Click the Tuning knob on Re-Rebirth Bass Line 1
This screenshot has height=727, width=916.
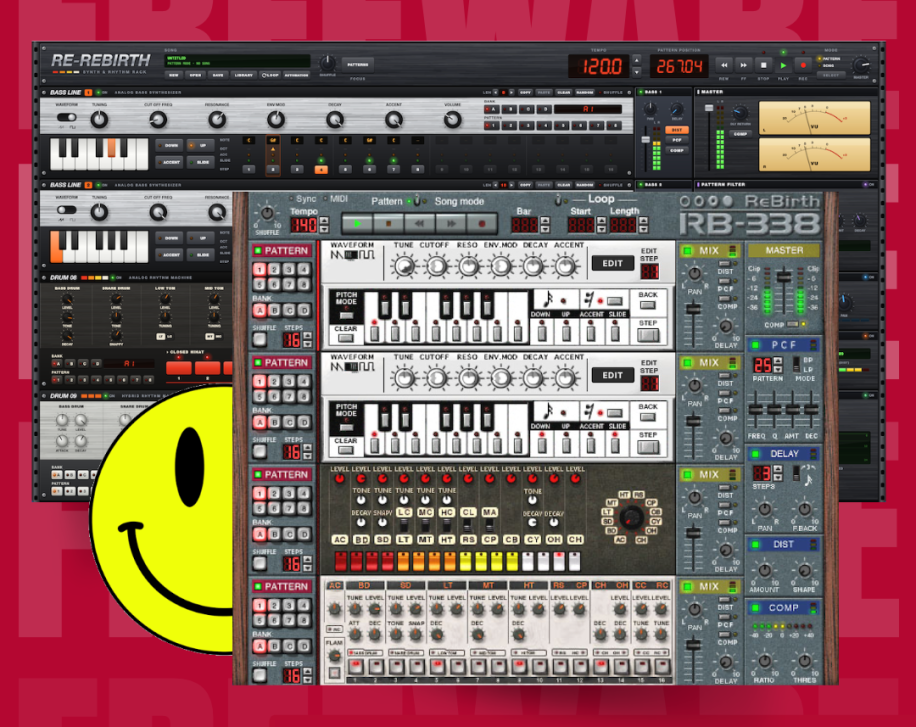coord(99,120)
